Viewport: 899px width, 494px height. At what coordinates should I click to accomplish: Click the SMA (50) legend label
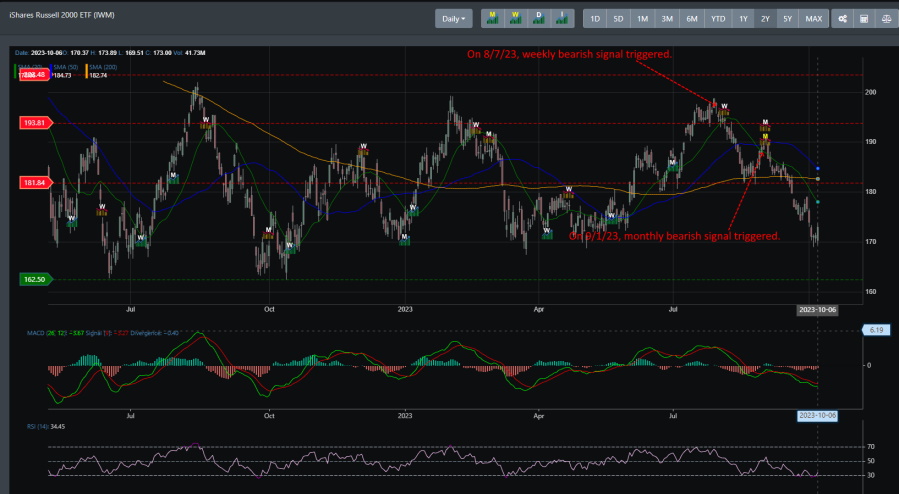pos(66,67)
